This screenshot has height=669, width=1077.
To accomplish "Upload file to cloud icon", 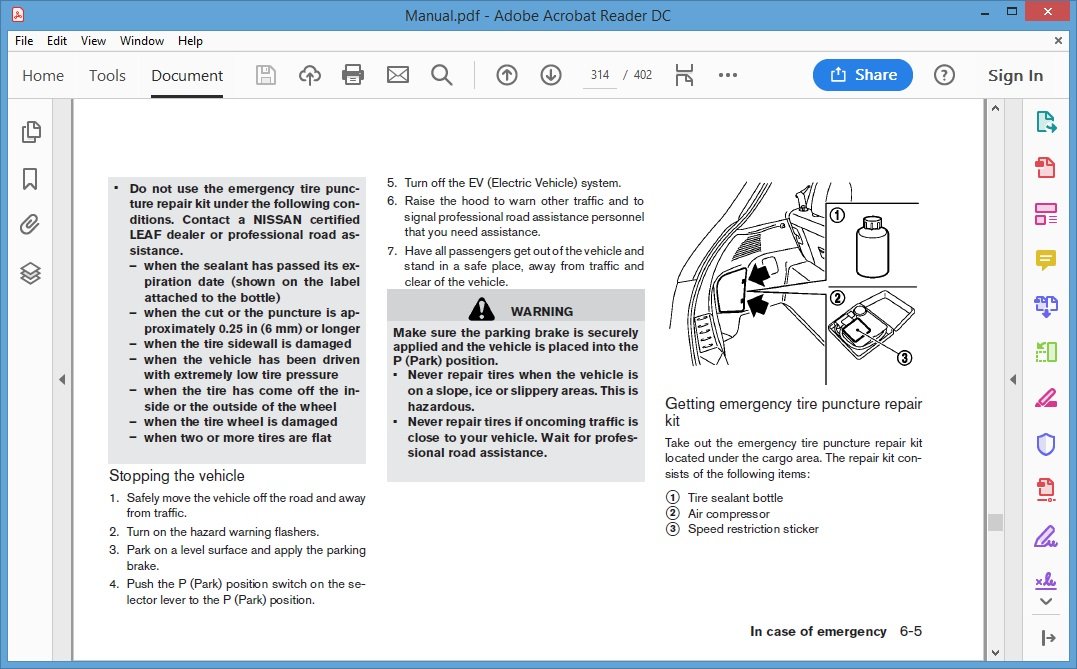I will tap(310, 75).
